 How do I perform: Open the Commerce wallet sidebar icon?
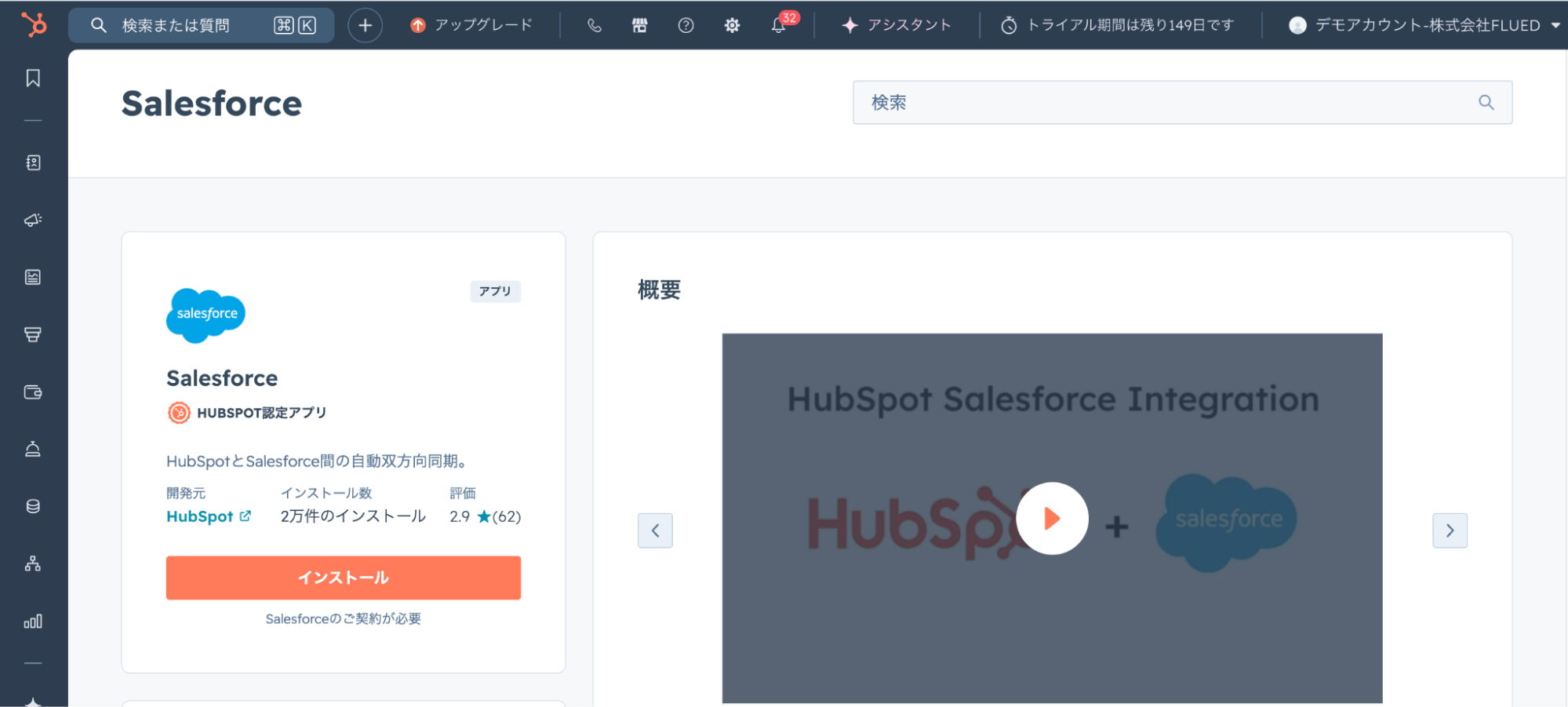click(x=33, y=392)
